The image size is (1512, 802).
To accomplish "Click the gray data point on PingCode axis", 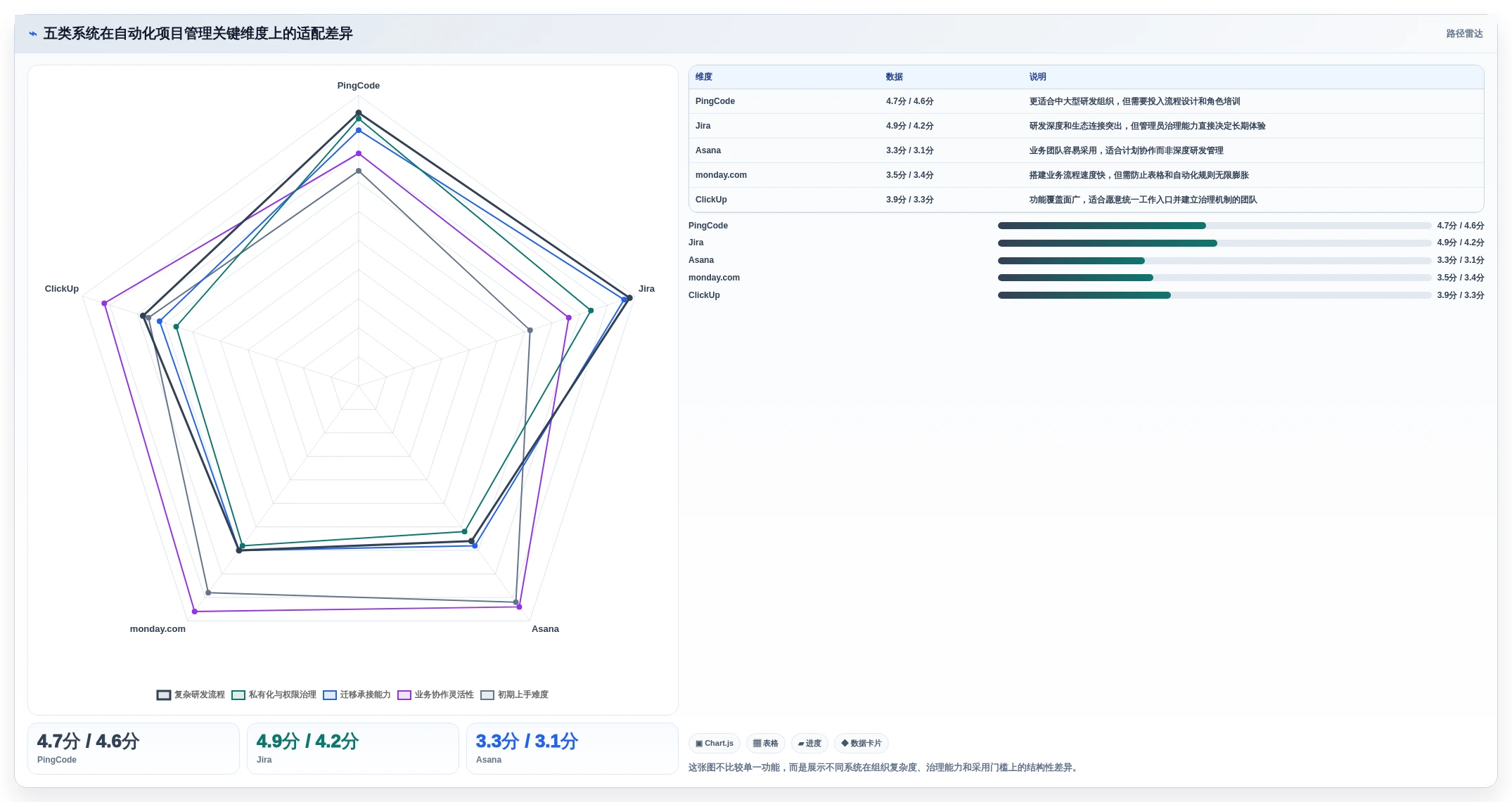I will (x=359, y=171).
